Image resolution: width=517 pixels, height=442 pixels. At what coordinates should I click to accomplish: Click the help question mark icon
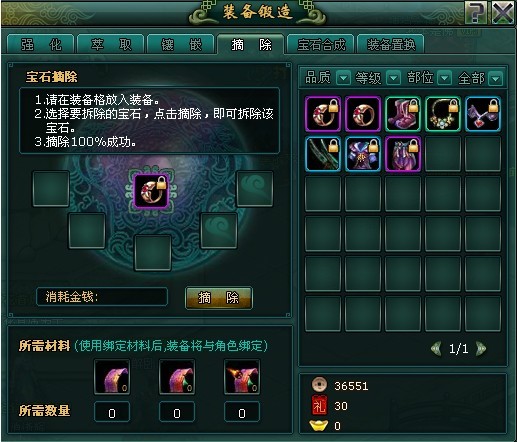click(x=477, y=13)
